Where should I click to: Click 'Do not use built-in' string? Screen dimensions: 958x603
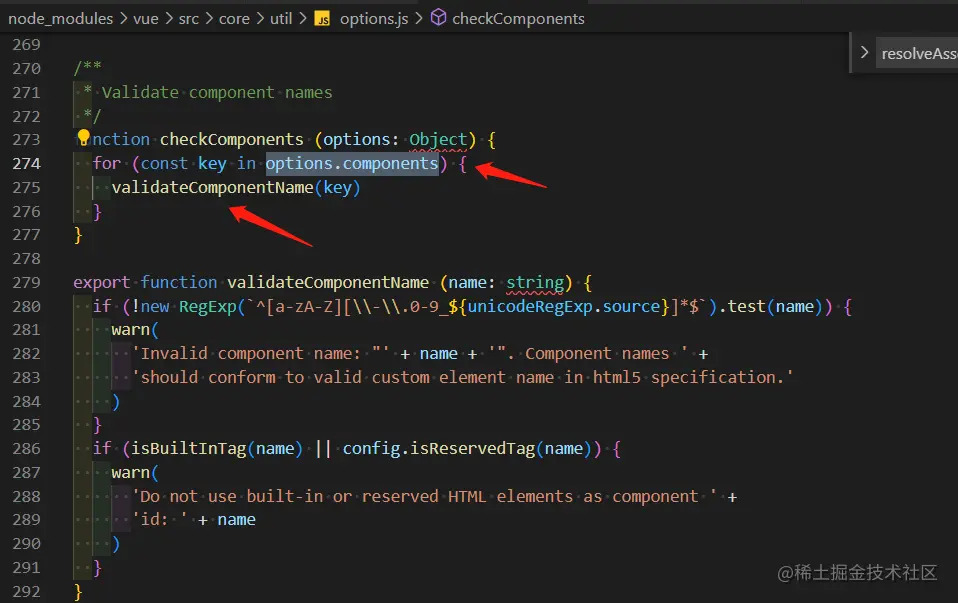pos(426,497)
